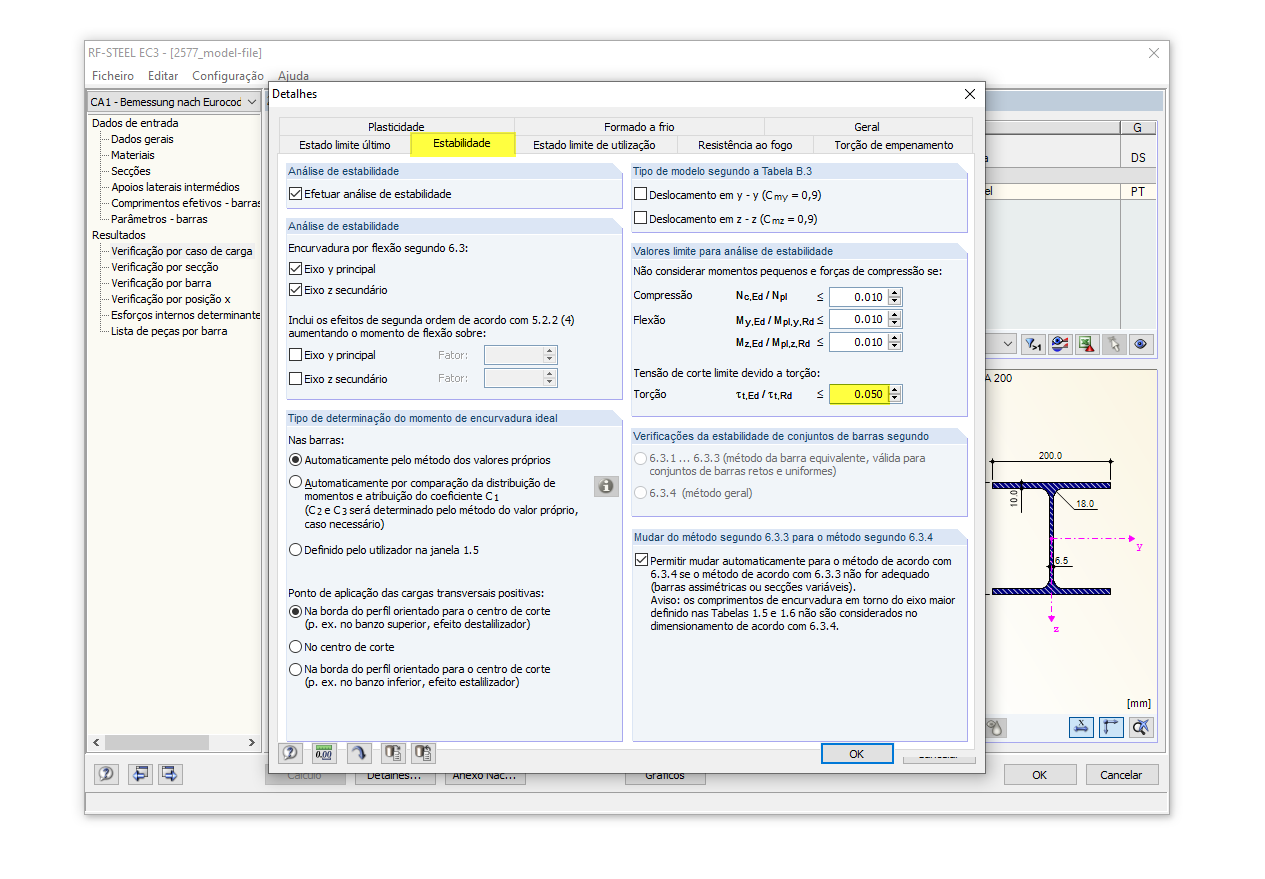The width and height of the screenshot is (1265, 879).
Task: Toggle the eye view icon in toolbar
Action: tap(1140, 344)
